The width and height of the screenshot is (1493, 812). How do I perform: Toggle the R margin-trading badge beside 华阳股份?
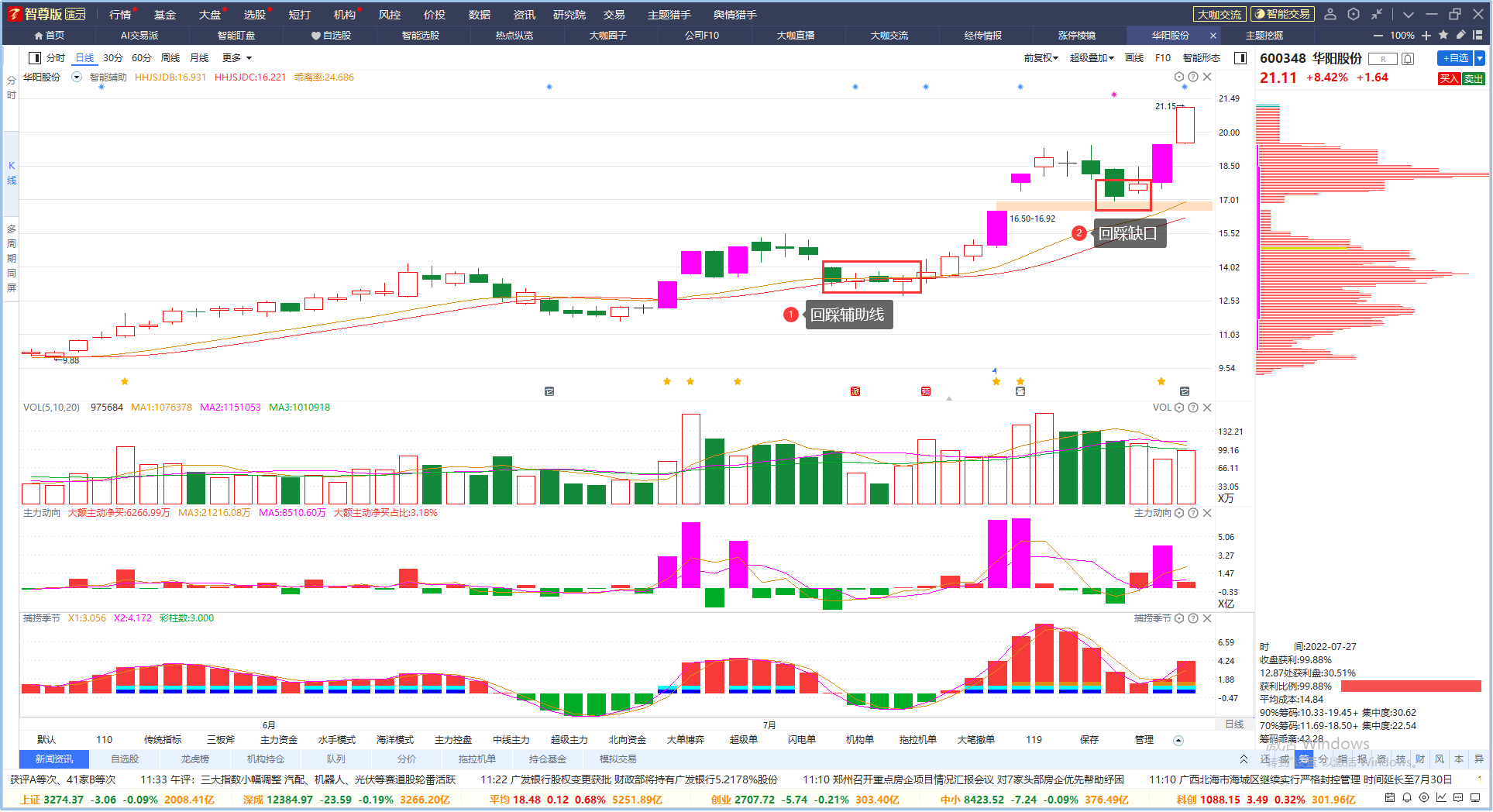[1383, 59]
